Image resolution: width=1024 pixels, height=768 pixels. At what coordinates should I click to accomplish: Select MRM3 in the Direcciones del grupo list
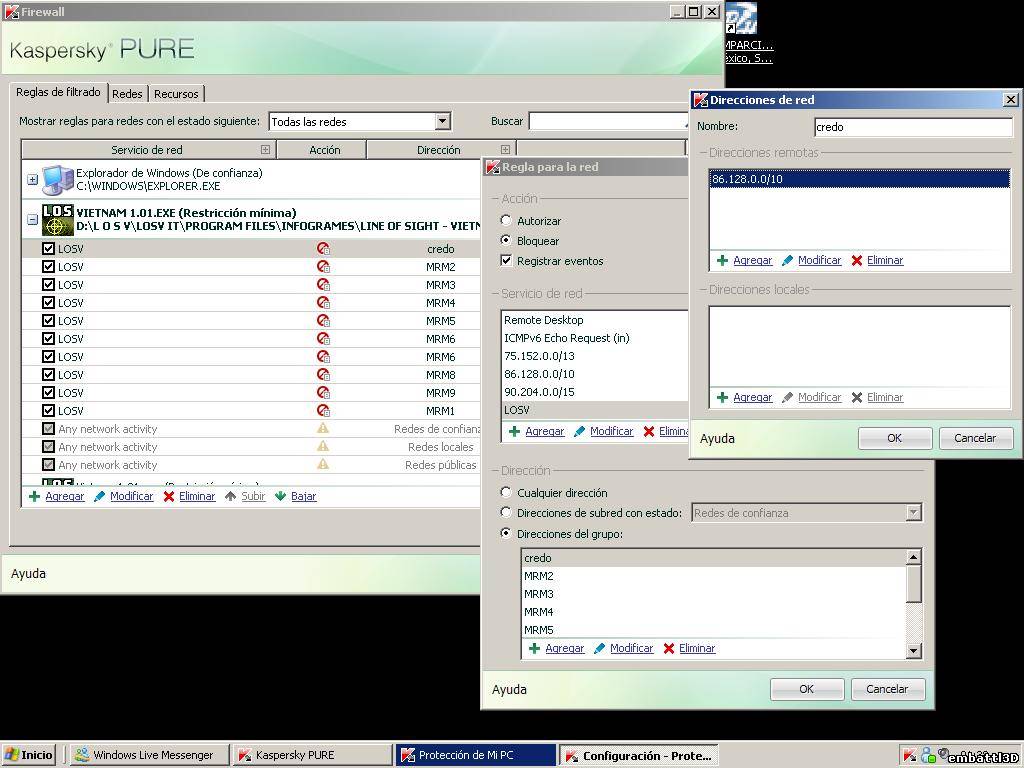point(714,594)
